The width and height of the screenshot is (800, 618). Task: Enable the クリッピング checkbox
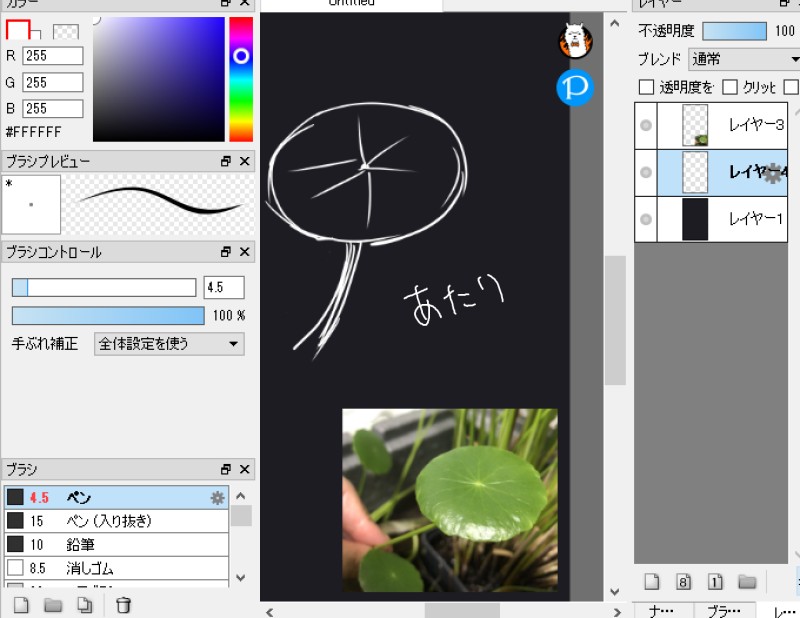point(730,87)
